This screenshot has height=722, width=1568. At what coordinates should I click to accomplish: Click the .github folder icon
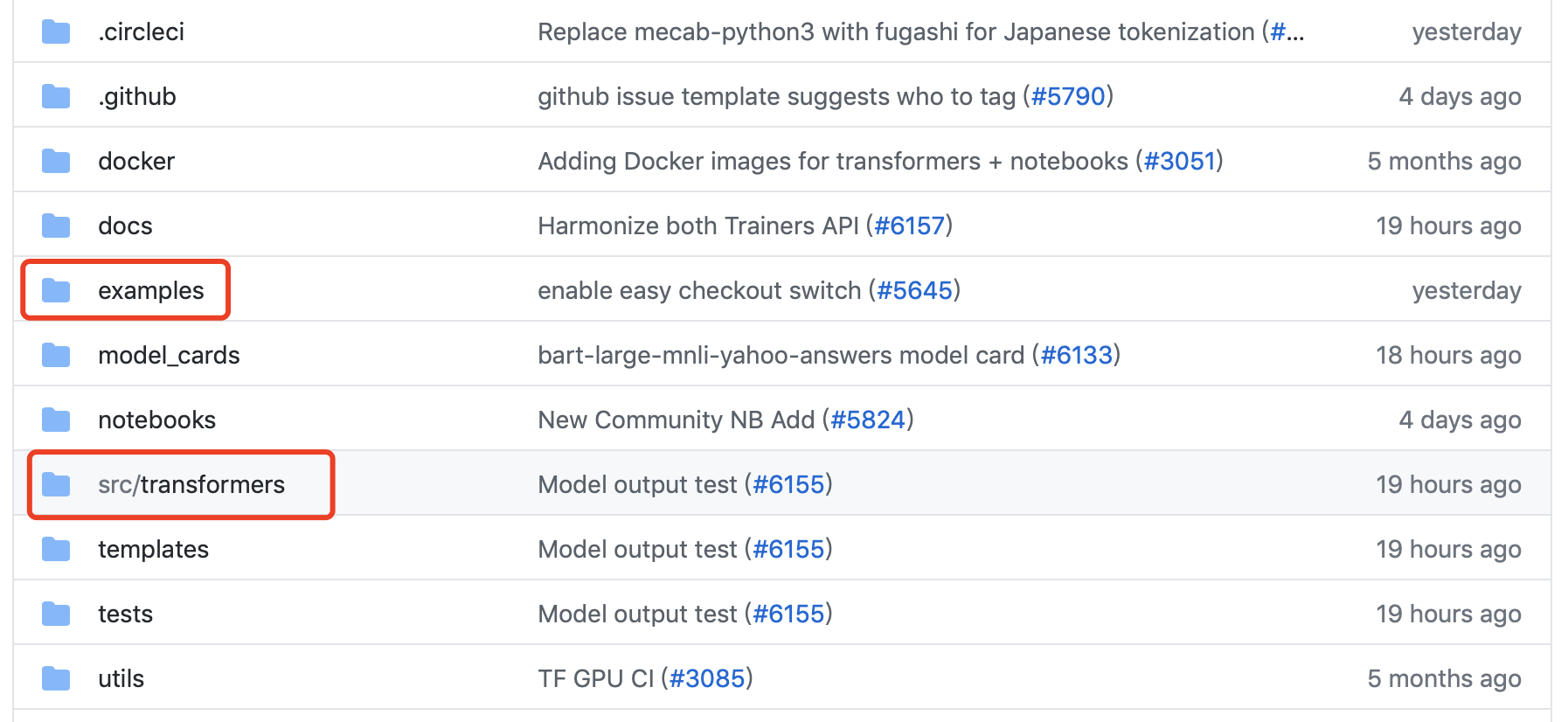coord(56,97)
